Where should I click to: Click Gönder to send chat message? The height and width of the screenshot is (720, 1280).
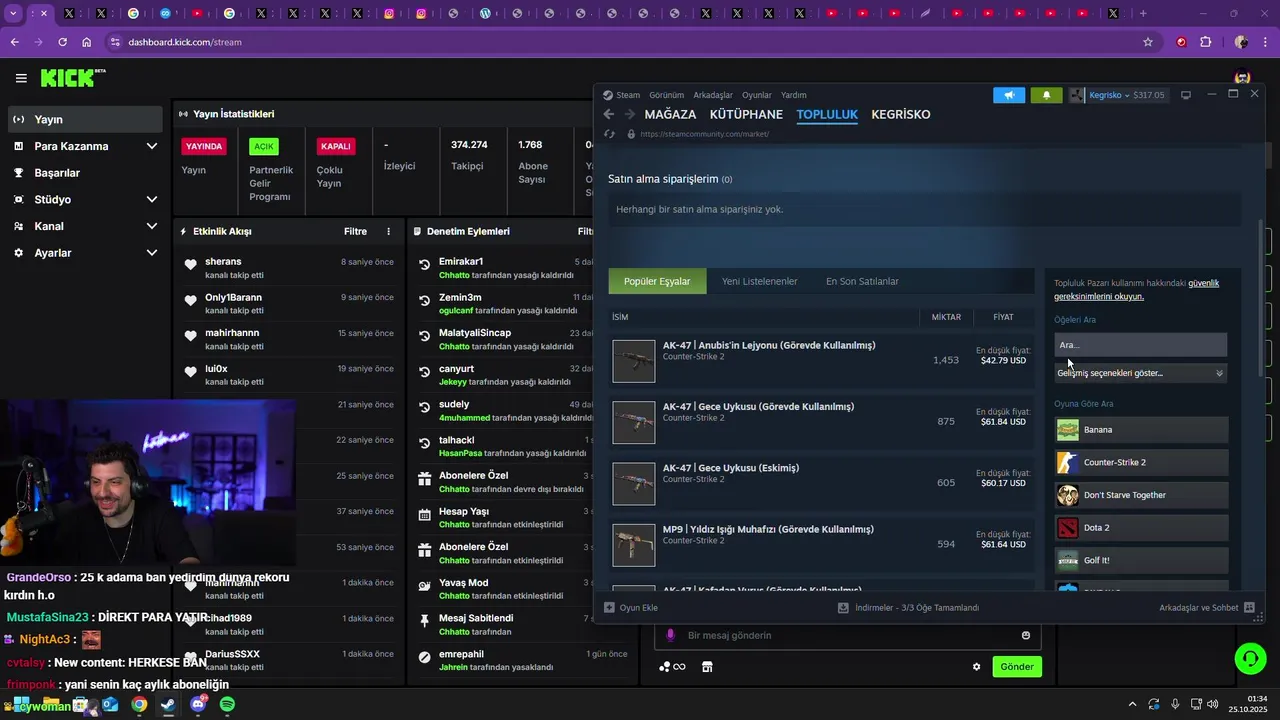click(1017, 667)
